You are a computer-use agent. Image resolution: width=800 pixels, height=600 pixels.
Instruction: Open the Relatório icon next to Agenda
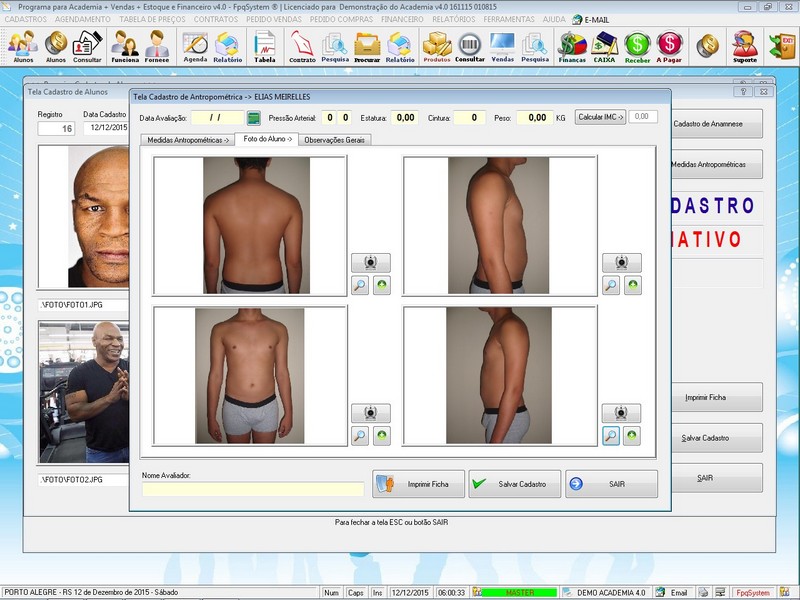[x=228, y=46]
